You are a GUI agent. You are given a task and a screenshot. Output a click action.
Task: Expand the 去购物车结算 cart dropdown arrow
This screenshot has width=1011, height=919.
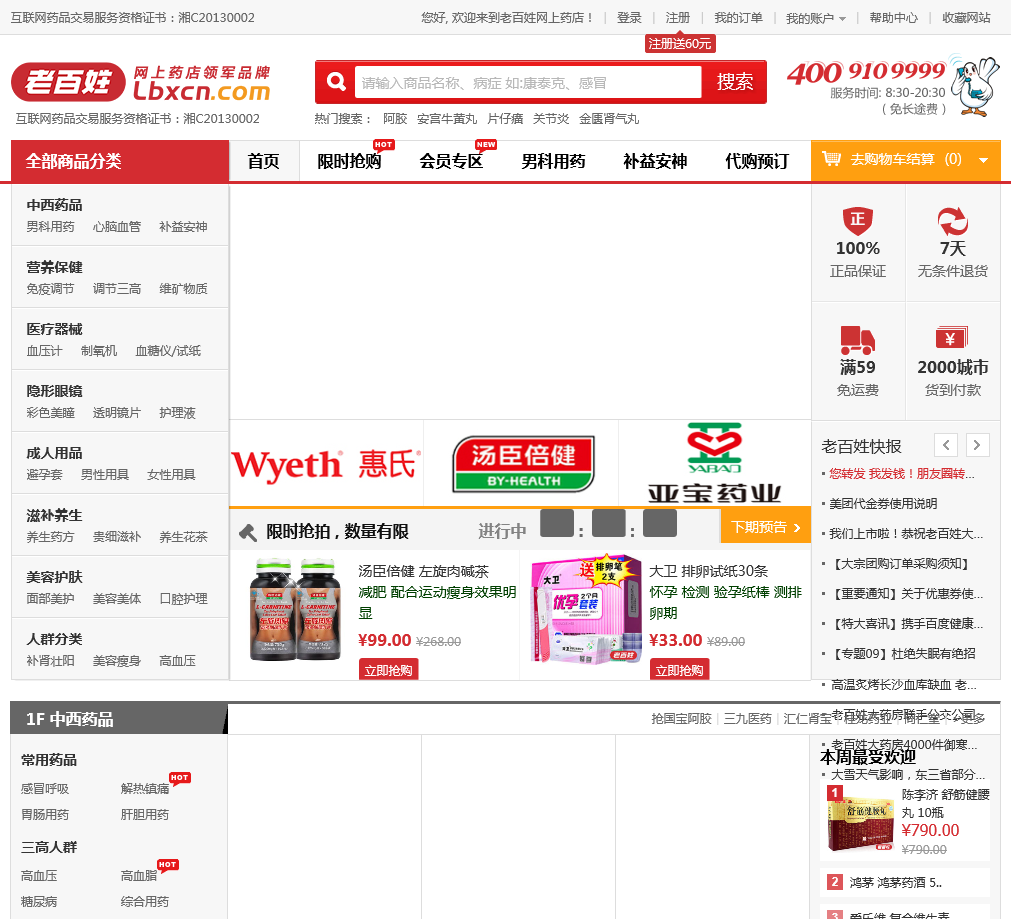(x=983, y=160)
